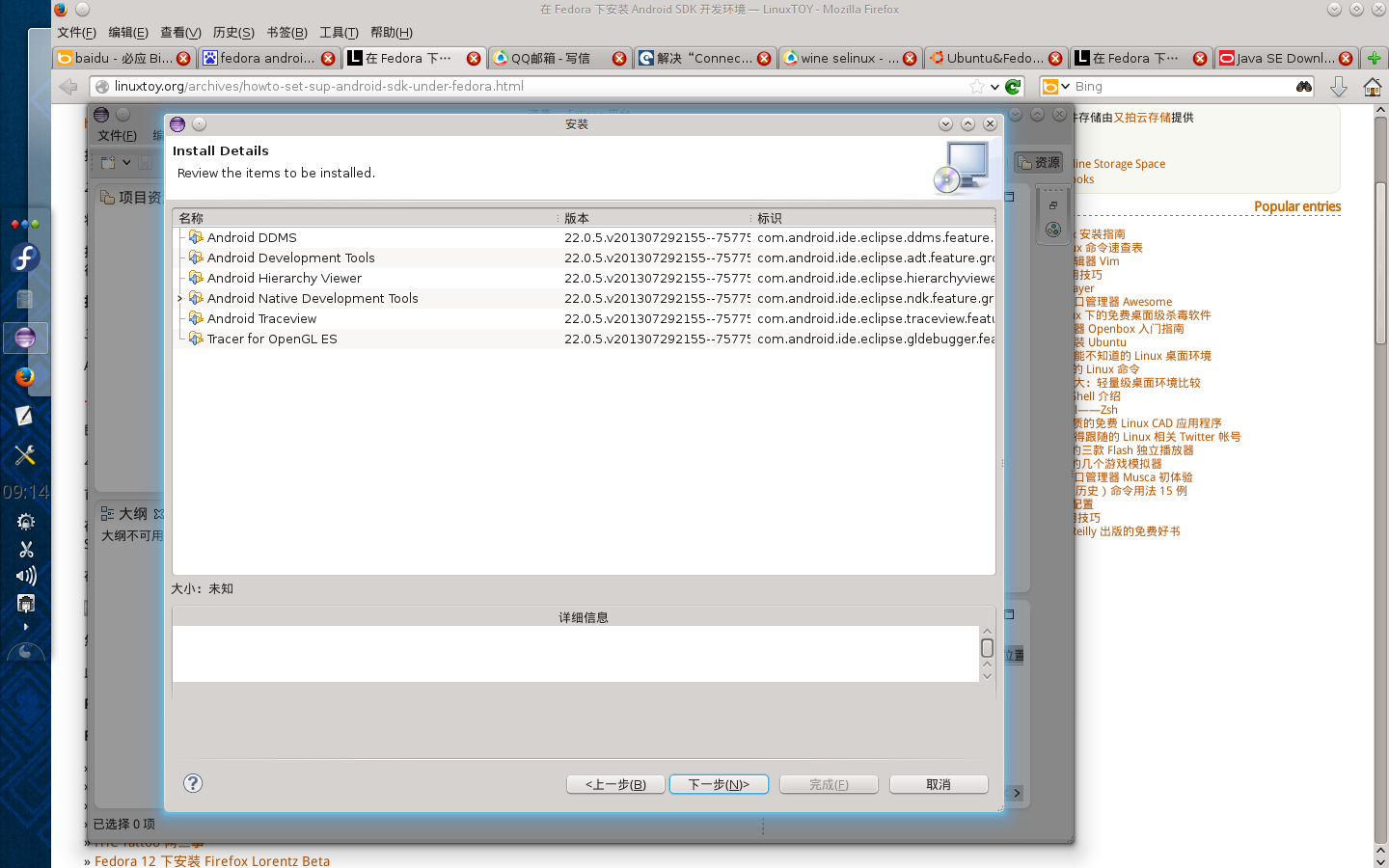Click the volume icon in system tray

26,576
